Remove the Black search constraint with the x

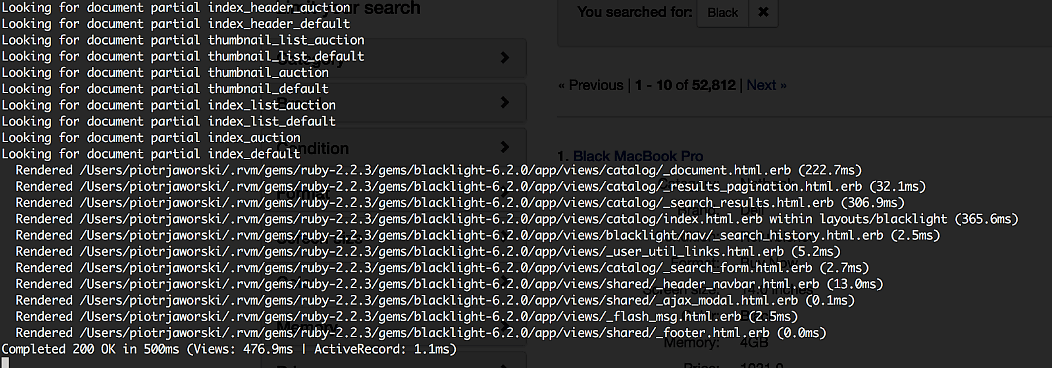tap(763, 13)
